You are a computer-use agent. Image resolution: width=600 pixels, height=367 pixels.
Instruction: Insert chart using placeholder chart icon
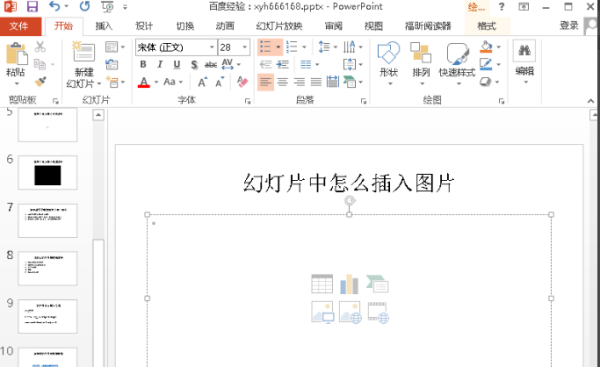click(349, 284)
